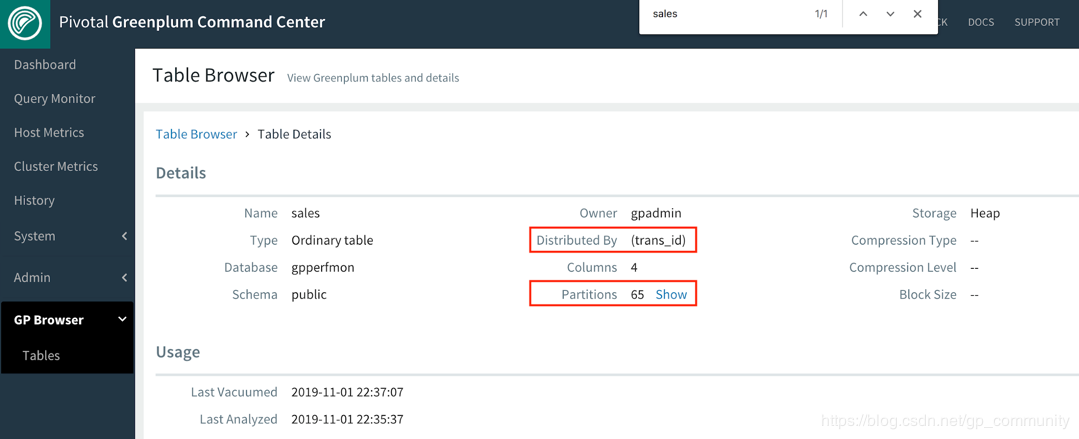
Task: Open the SUPPORT link in header
Action: (x=1036, y=22)
